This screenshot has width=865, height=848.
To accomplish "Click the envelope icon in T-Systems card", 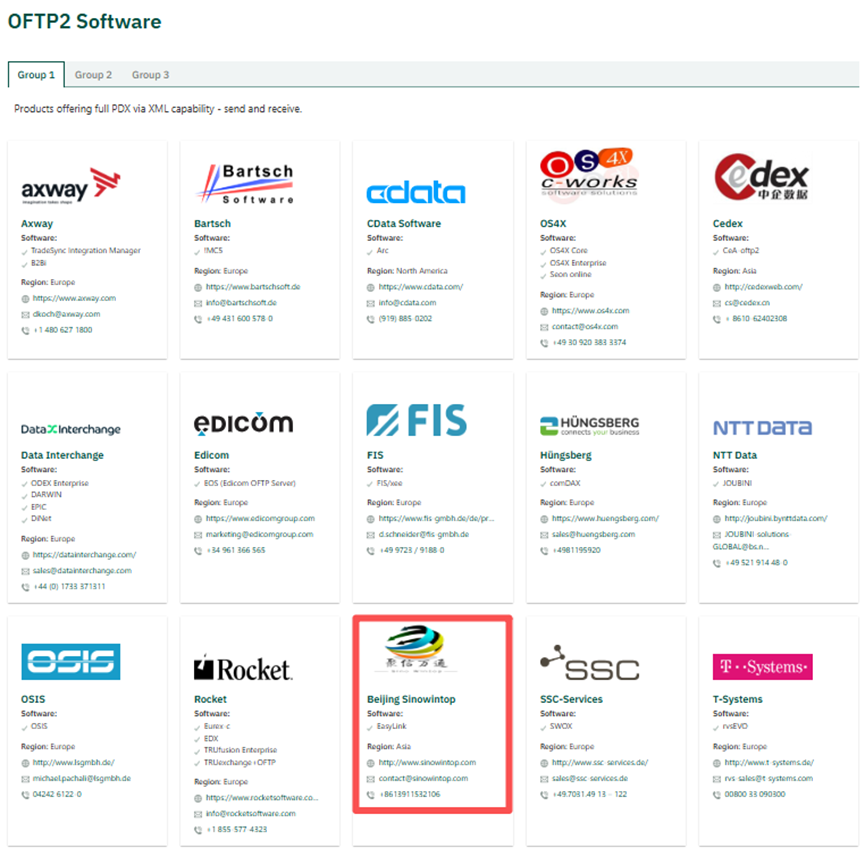I will (x=717, y=779).
